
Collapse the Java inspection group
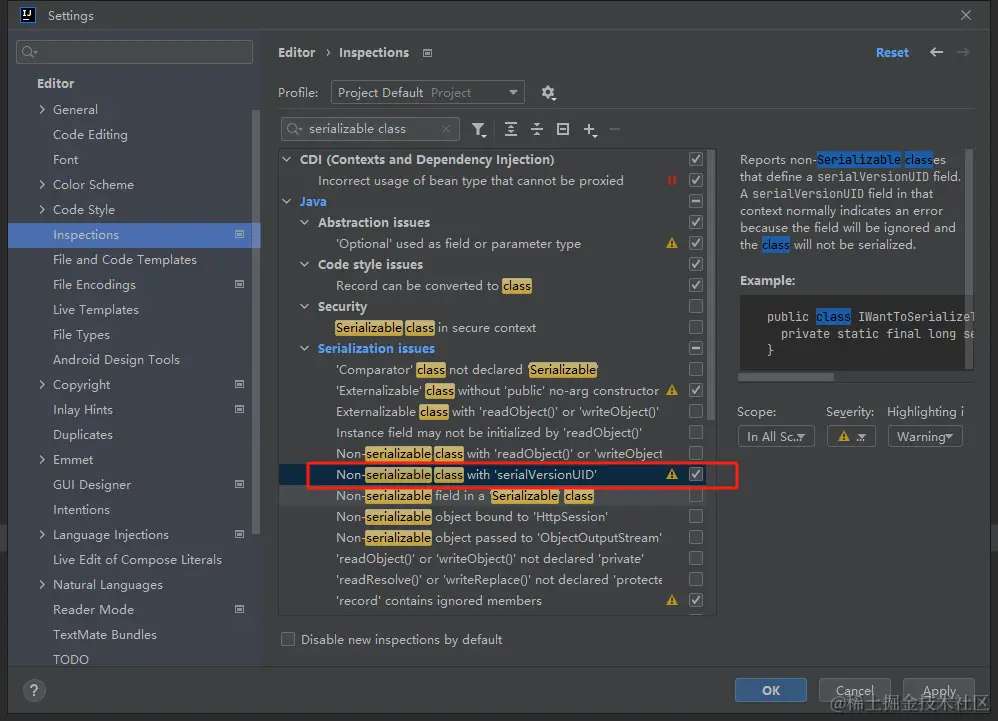click(x=286, y=201)
